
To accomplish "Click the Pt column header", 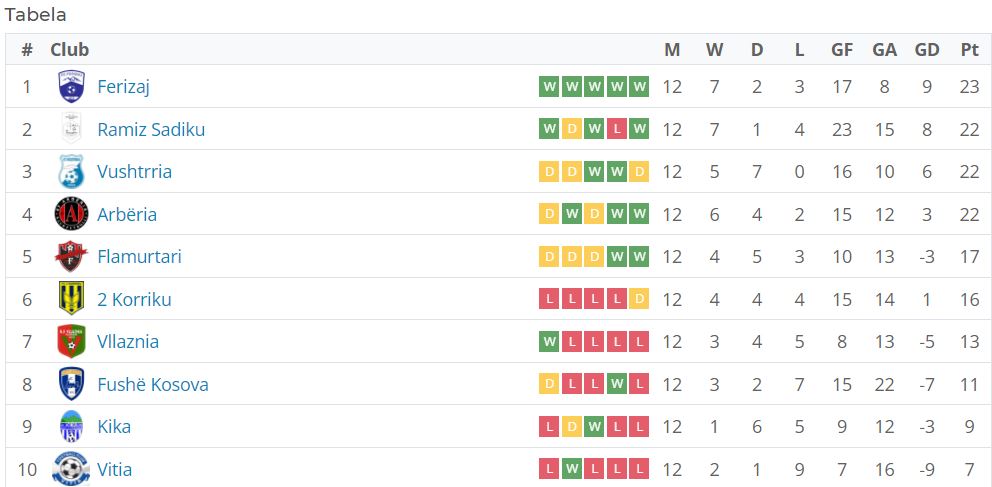I will [969, 50].
